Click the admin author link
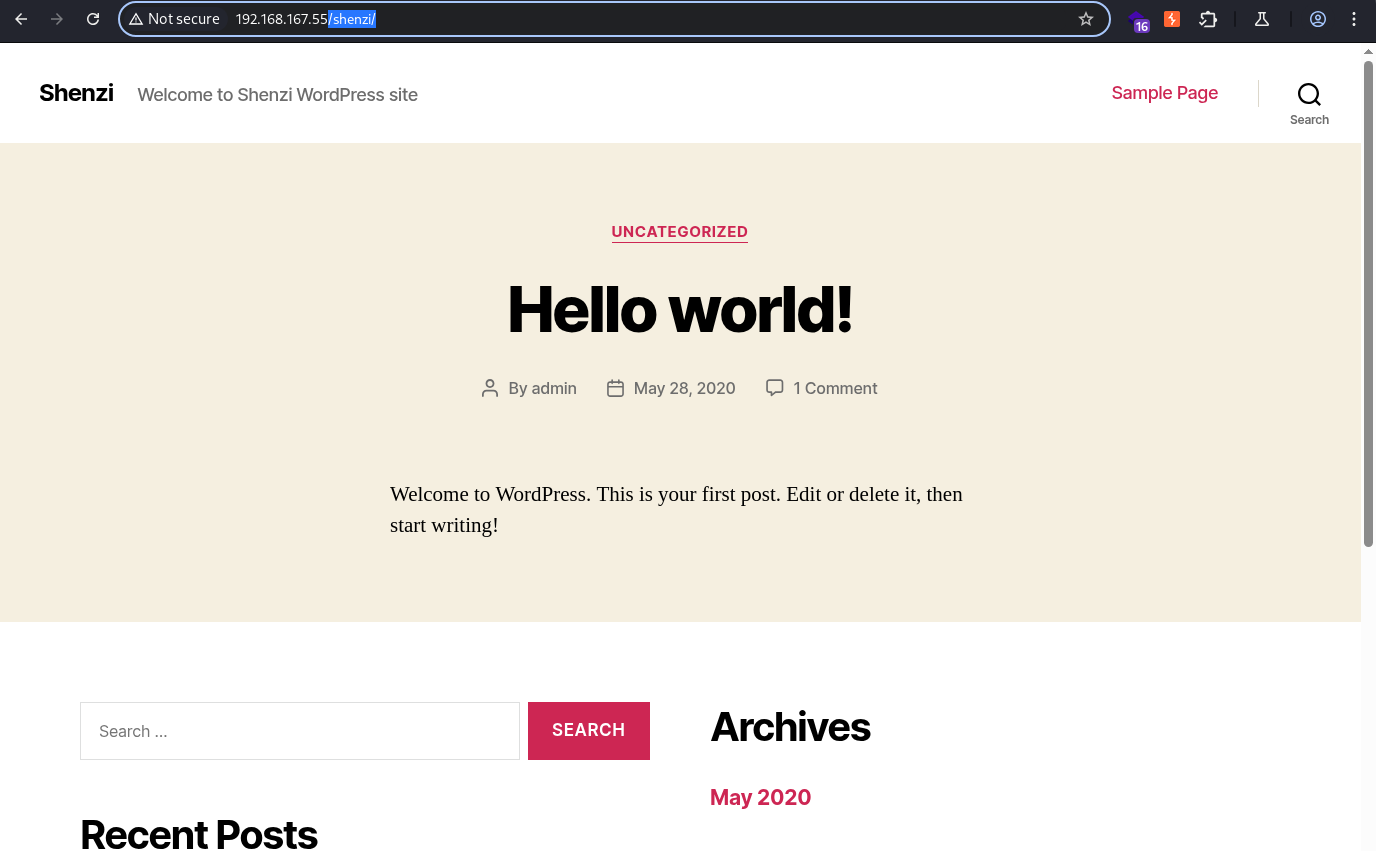1376x851 pixels. coord(554,388)
